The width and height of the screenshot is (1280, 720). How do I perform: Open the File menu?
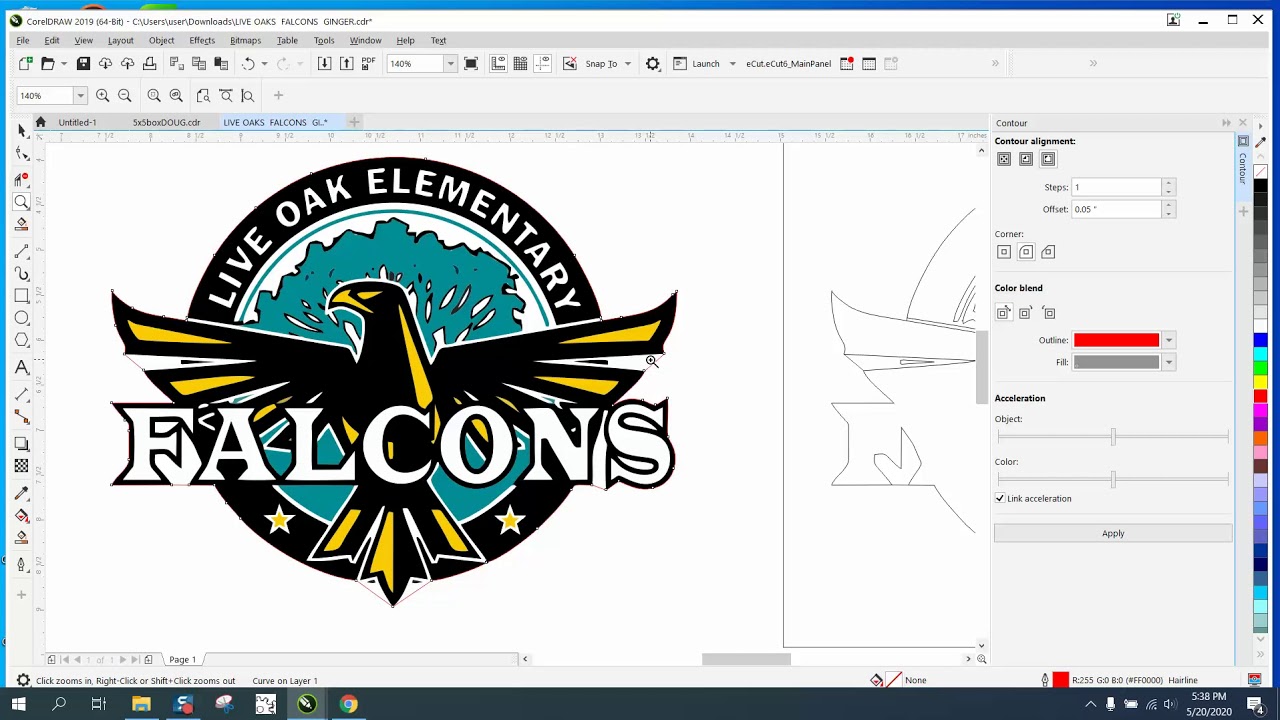tap(22, 40)
